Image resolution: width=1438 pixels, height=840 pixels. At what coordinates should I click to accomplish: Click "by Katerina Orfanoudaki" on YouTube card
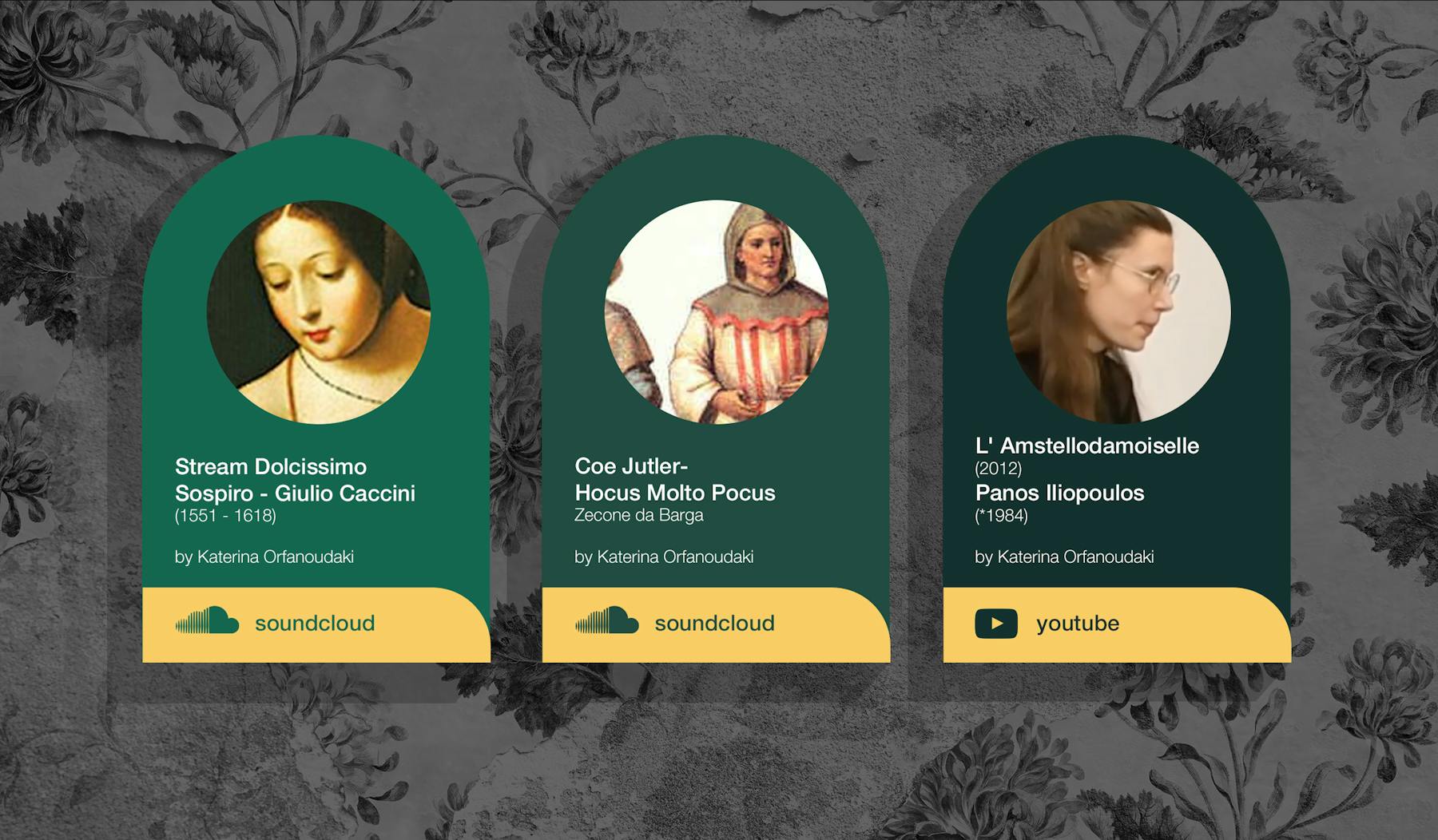click(1064, 557)
